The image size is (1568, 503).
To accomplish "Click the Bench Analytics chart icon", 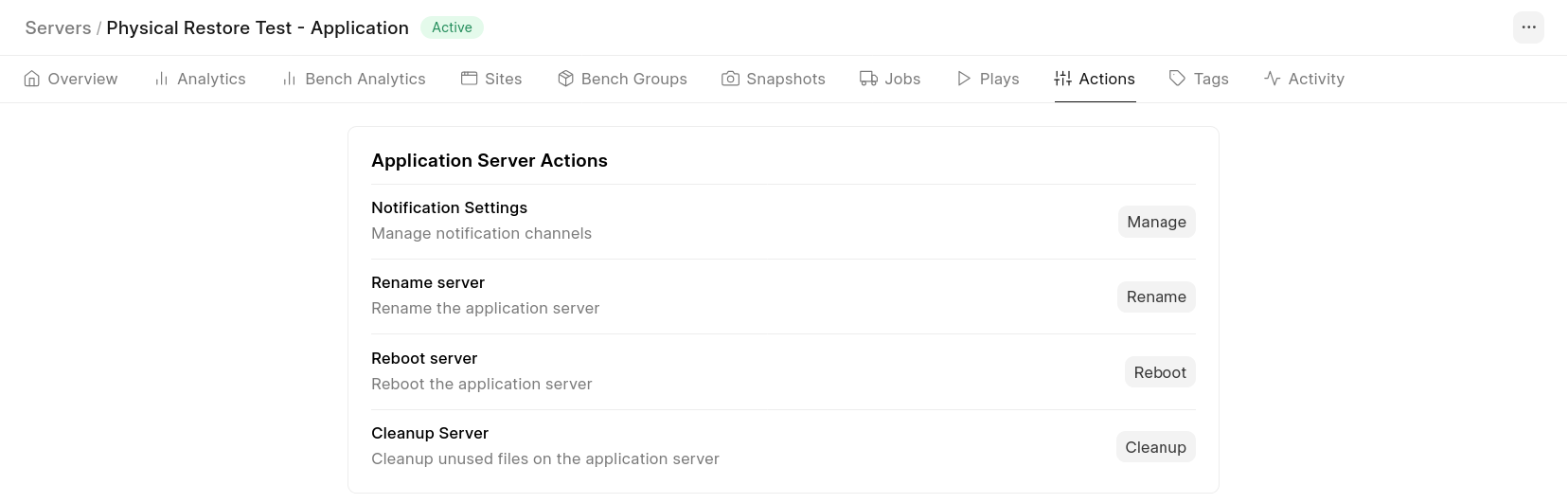I will 290,79.
